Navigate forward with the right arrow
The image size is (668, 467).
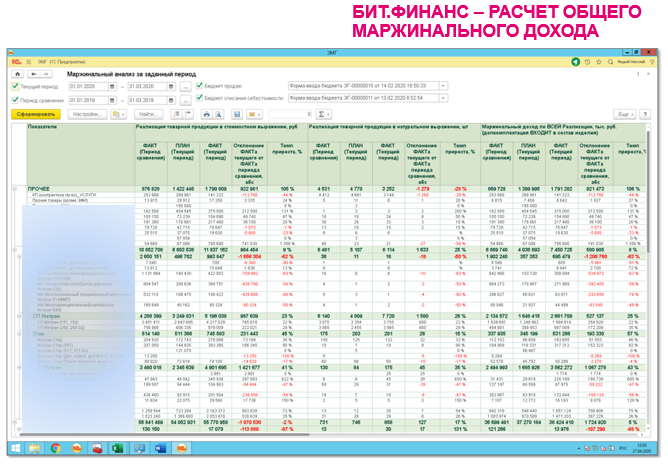[46, 74]
